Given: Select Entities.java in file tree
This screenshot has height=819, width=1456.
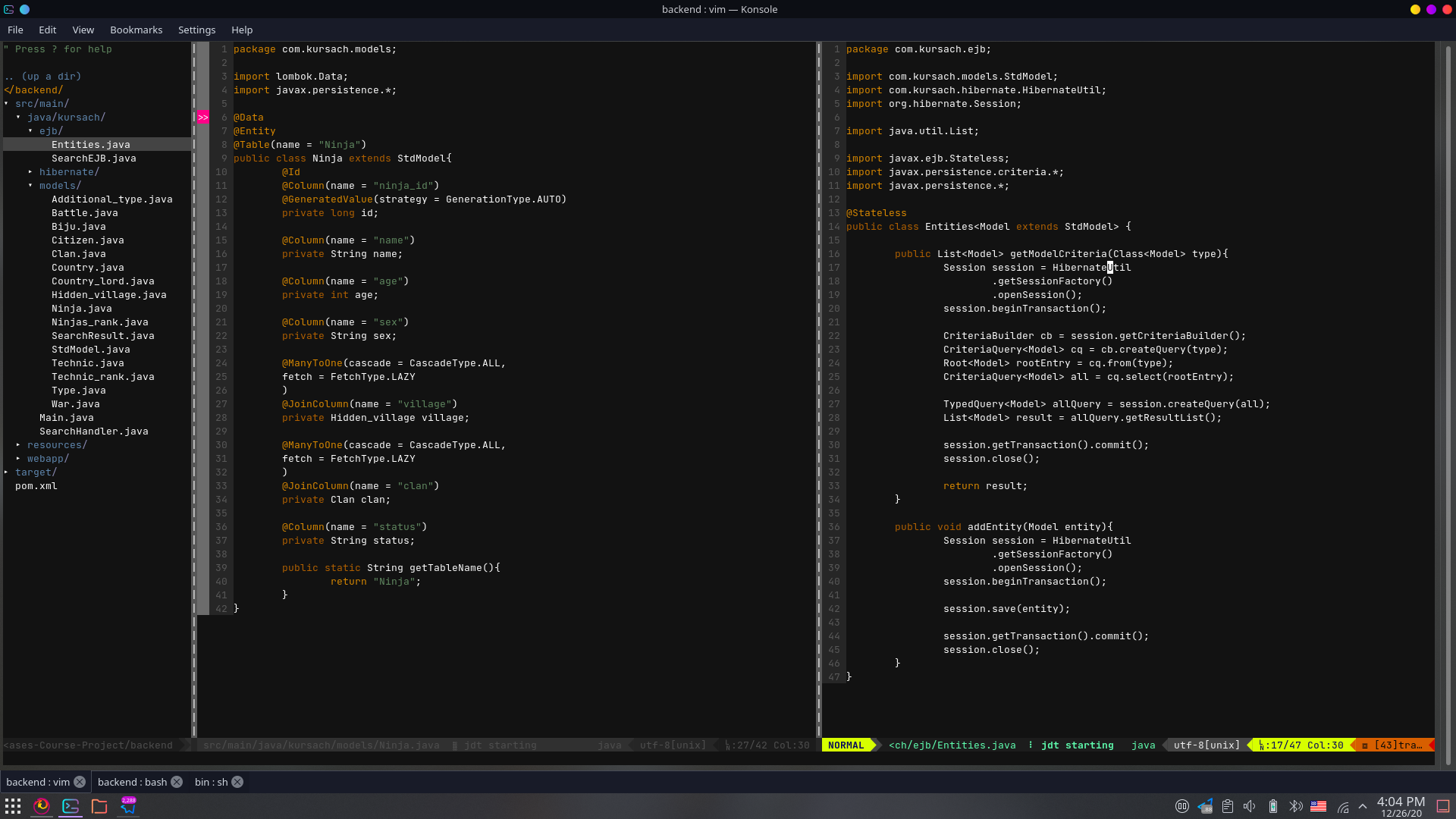Looking at the screenshot, I should click(x=90, y=145).
